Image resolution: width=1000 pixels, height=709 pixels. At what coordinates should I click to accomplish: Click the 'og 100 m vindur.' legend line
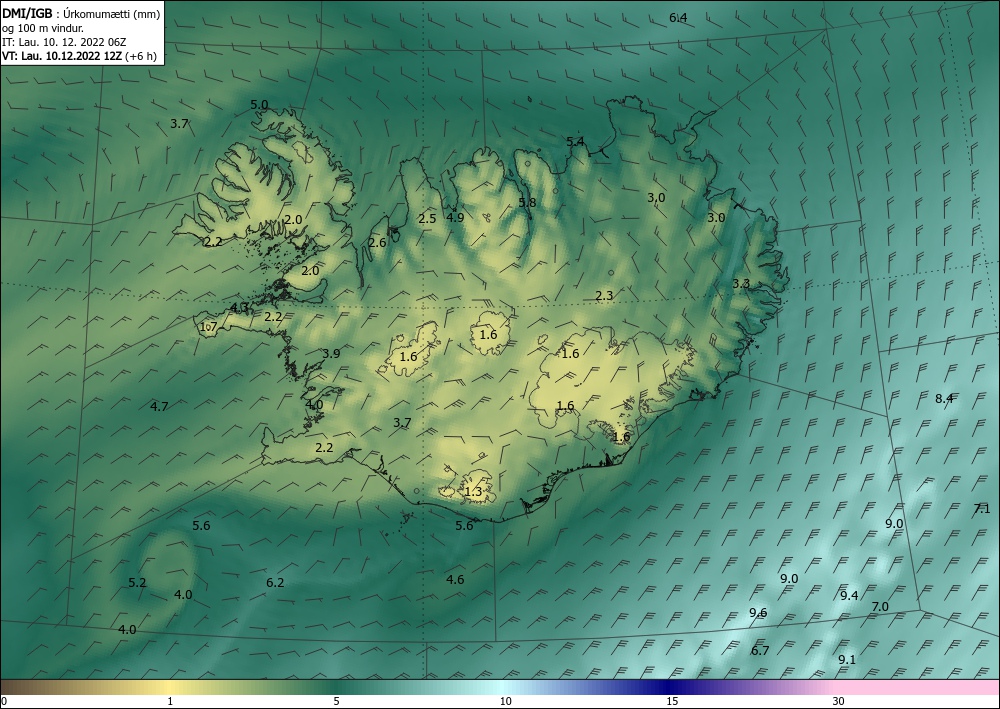[43, 27]
